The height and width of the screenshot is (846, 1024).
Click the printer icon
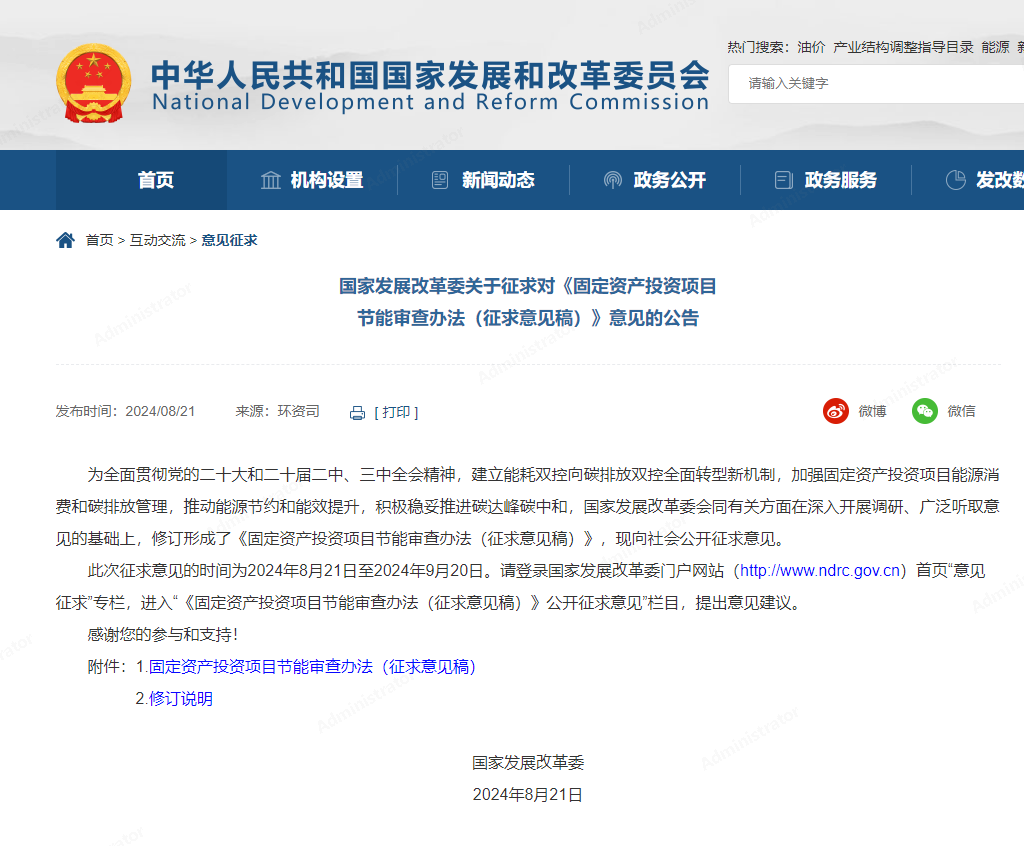click(x=357, y=412)
